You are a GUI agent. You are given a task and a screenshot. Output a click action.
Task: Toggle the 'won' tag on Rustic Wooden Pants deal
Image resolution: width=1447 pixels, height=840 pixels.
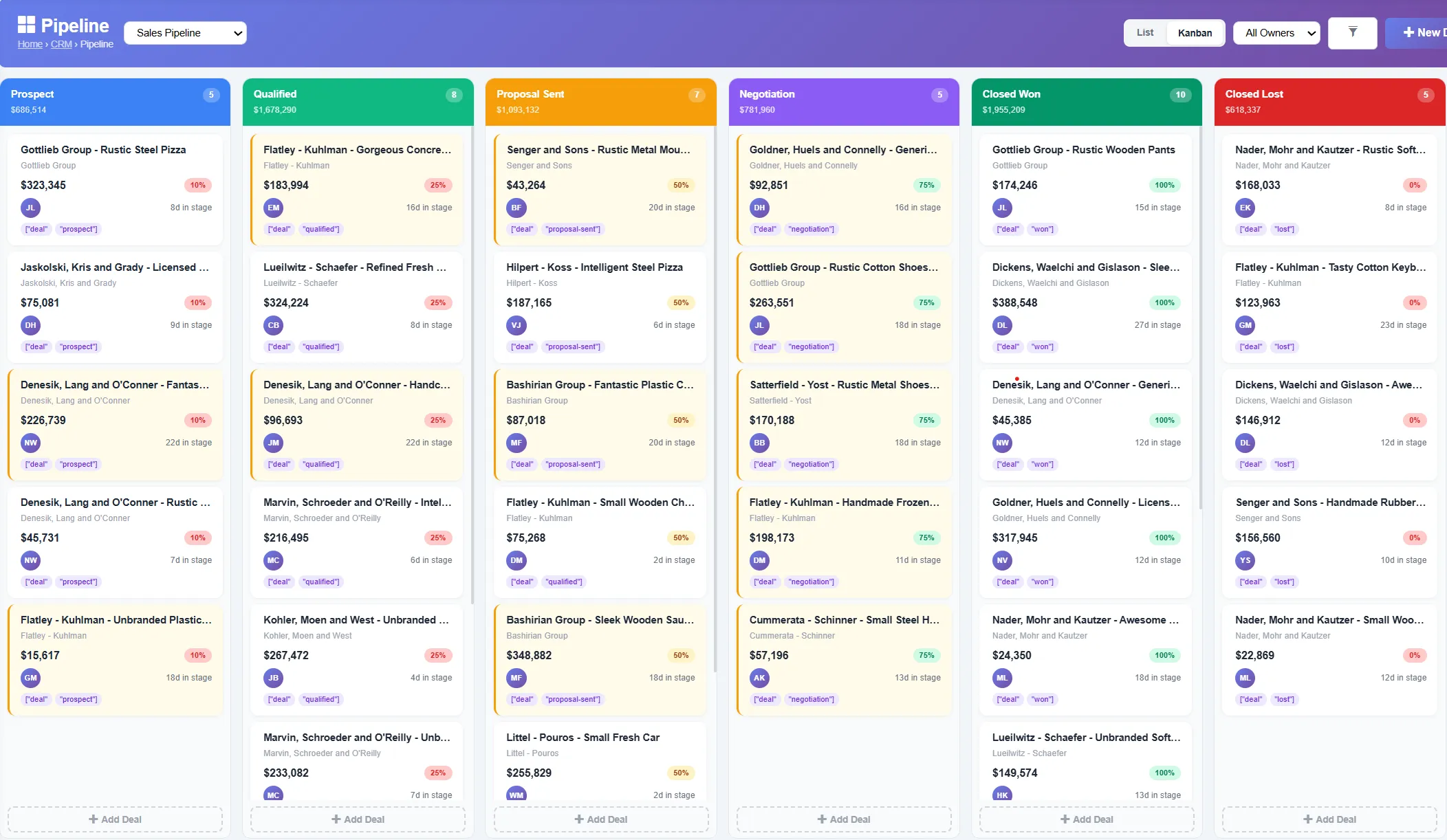[x=1042, y=229]
